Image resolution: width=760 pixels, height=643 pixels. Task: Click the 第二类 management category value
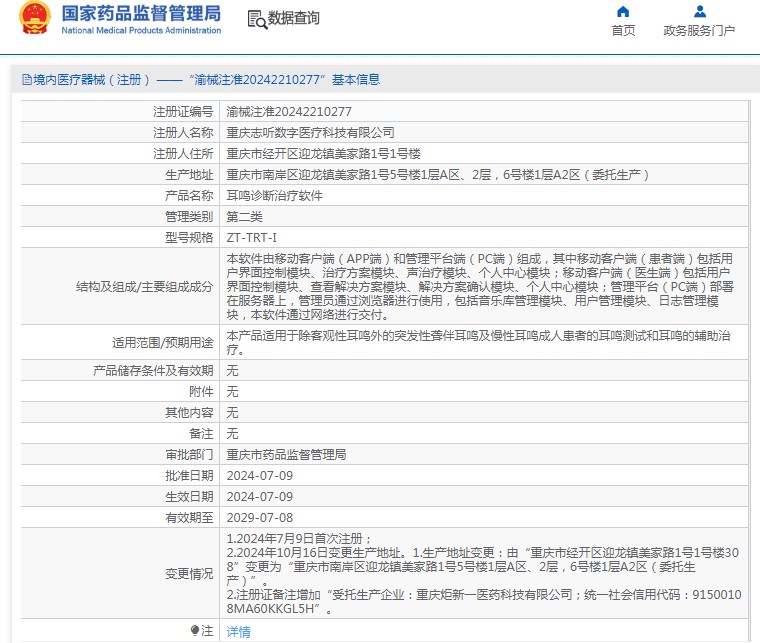coord(245,216)
